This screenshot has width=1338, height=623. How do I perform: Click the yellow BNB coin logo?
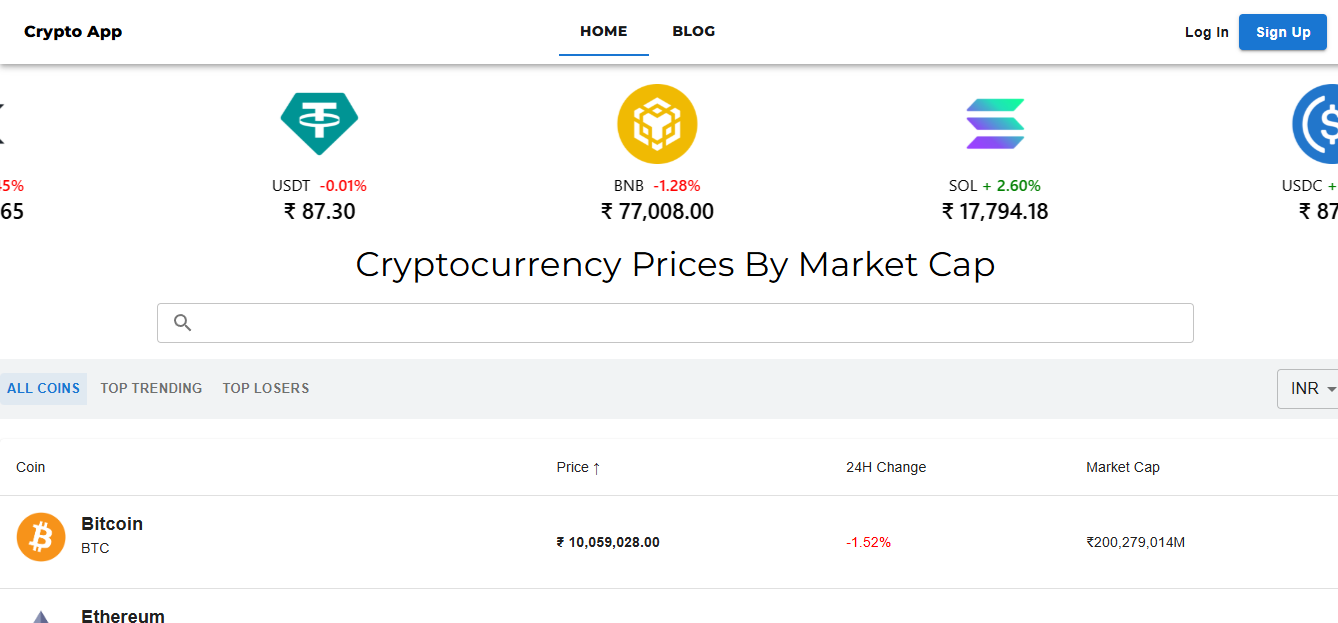coord(657,124)
